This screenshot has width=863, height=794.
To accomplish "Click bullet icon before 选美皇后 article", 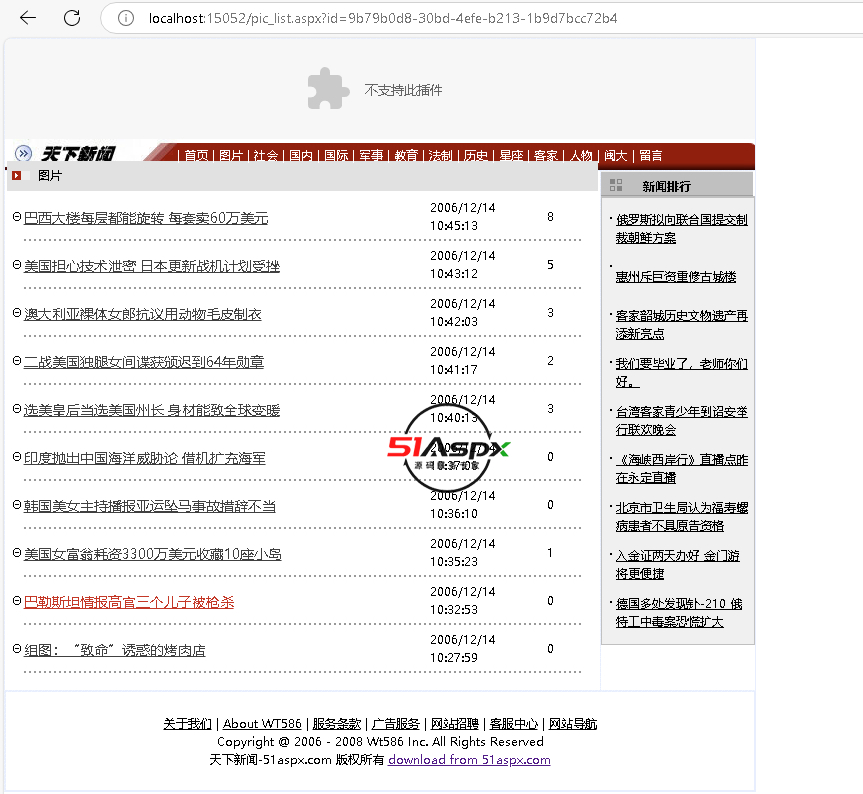I will [x=17, y=409].
